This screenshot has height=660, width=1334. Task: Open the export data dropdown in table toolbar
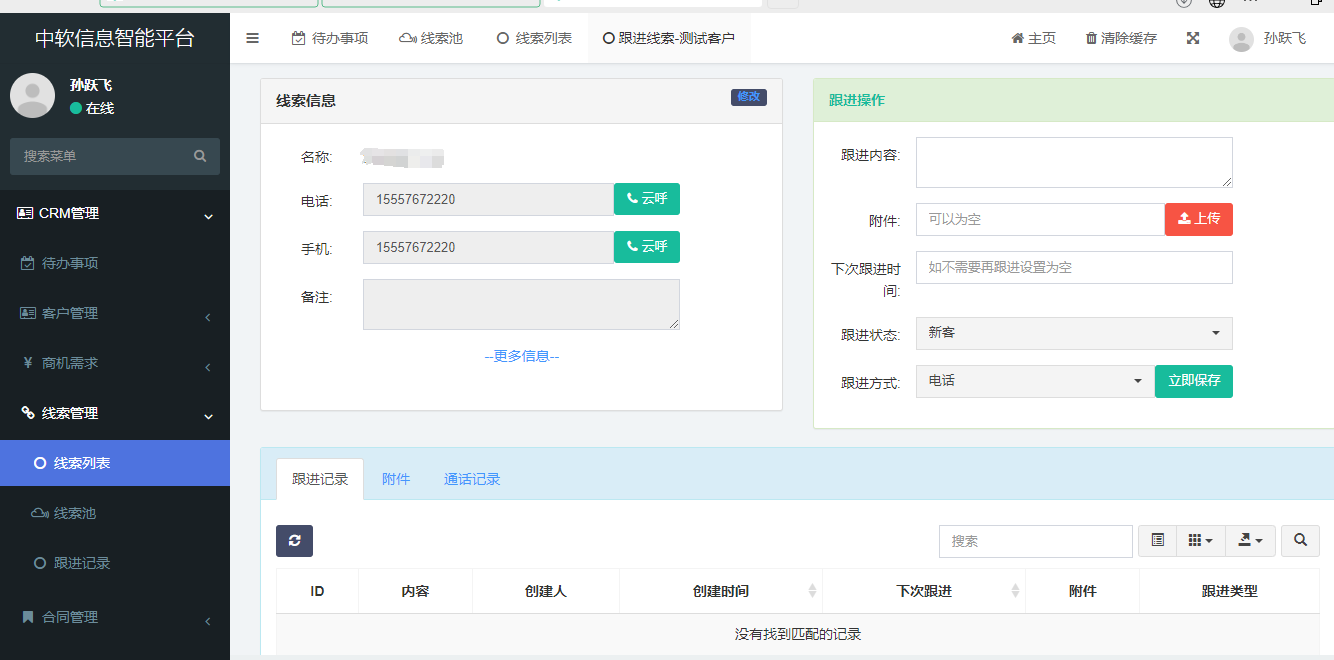coord(1249,541)
